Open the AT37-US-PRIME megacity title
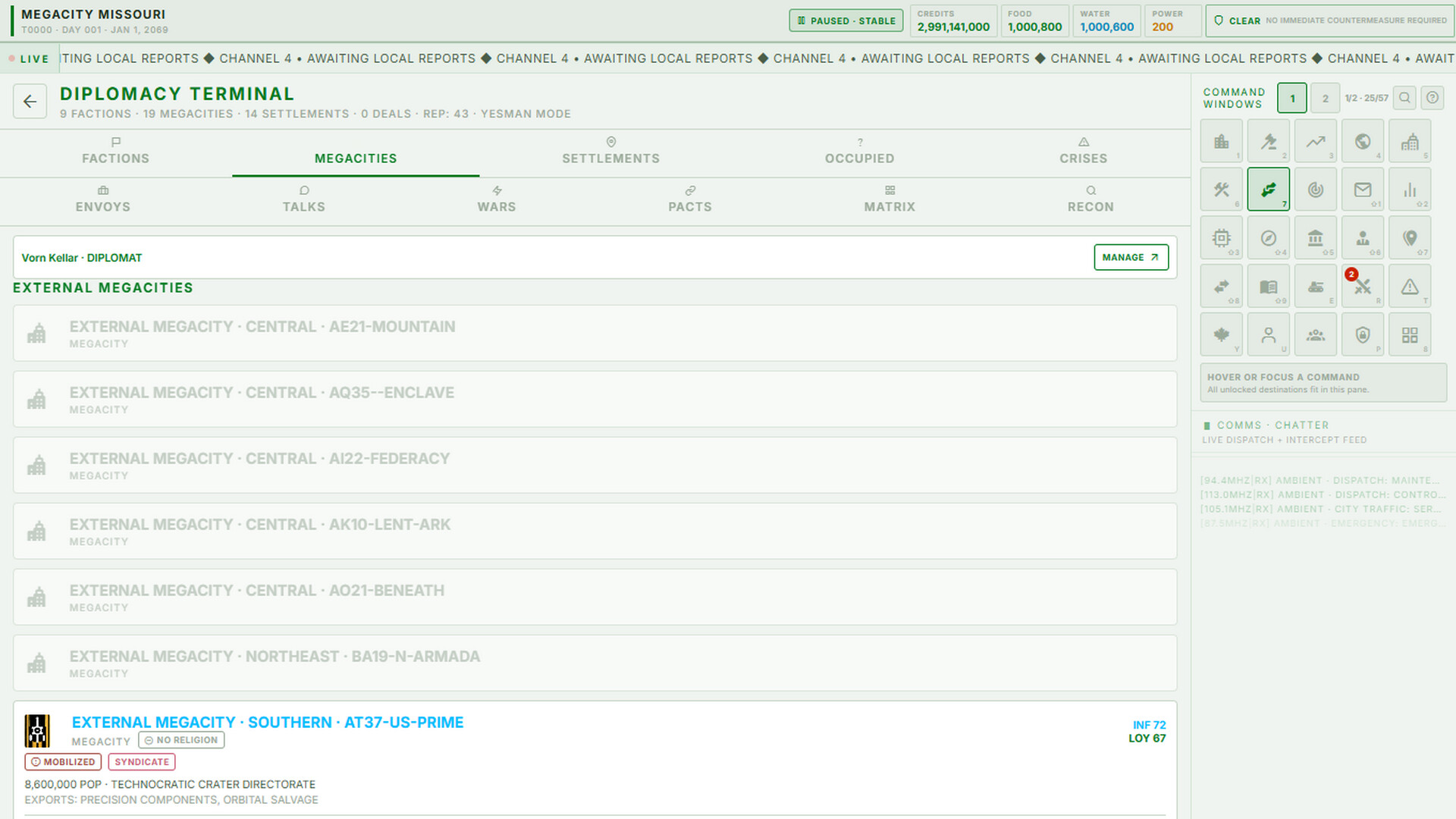This screenshot has width=1456, height=819. click(268, 723)
